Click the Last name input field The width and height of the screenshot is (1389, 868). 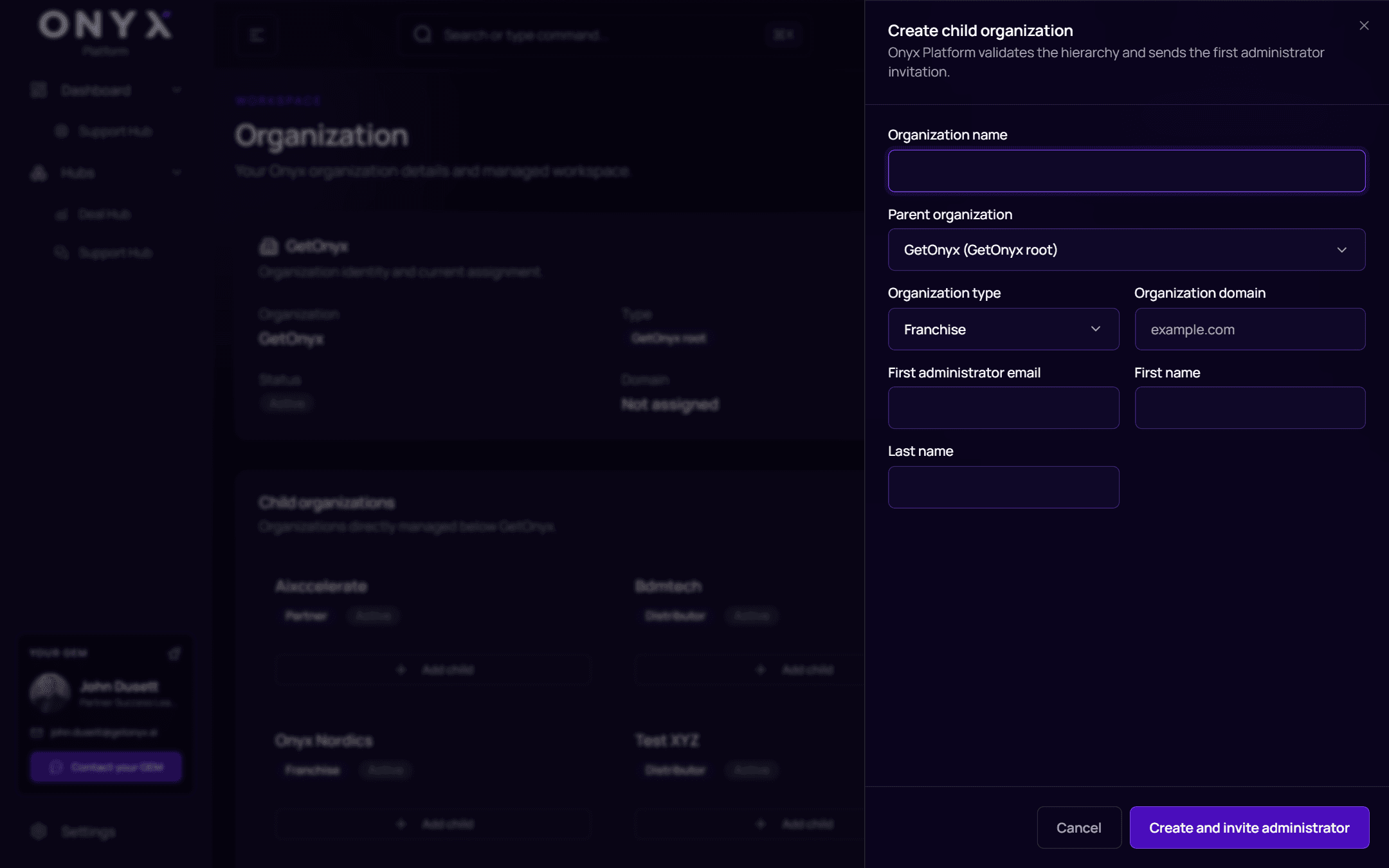1003,487
